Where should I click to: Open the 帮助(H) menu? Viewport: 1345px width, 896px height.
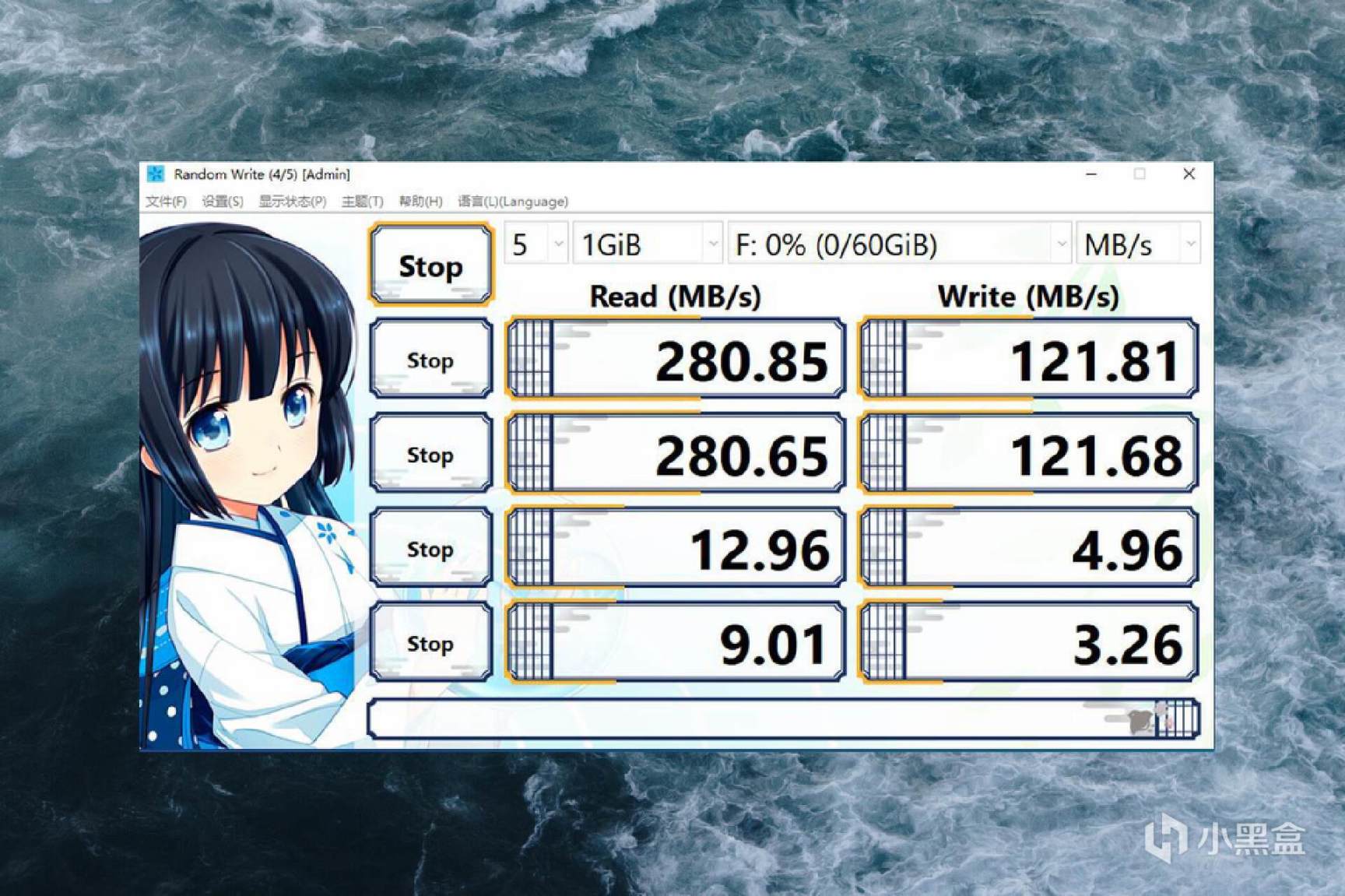[420, 202]
